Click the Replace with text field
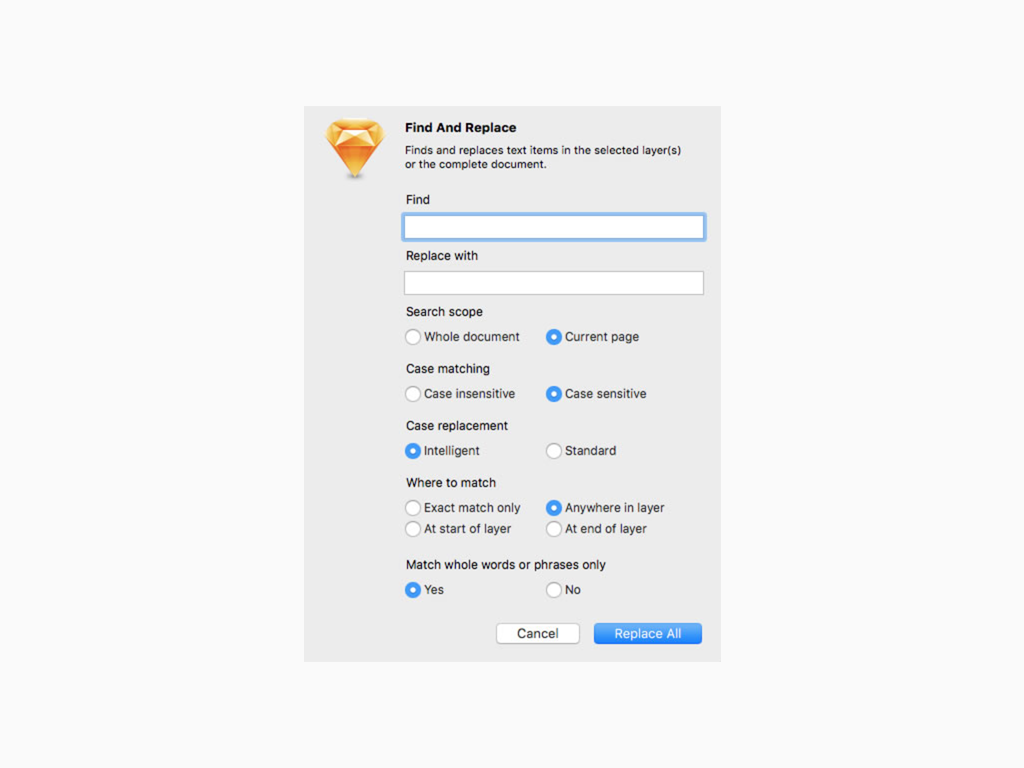 click(554, 283)
